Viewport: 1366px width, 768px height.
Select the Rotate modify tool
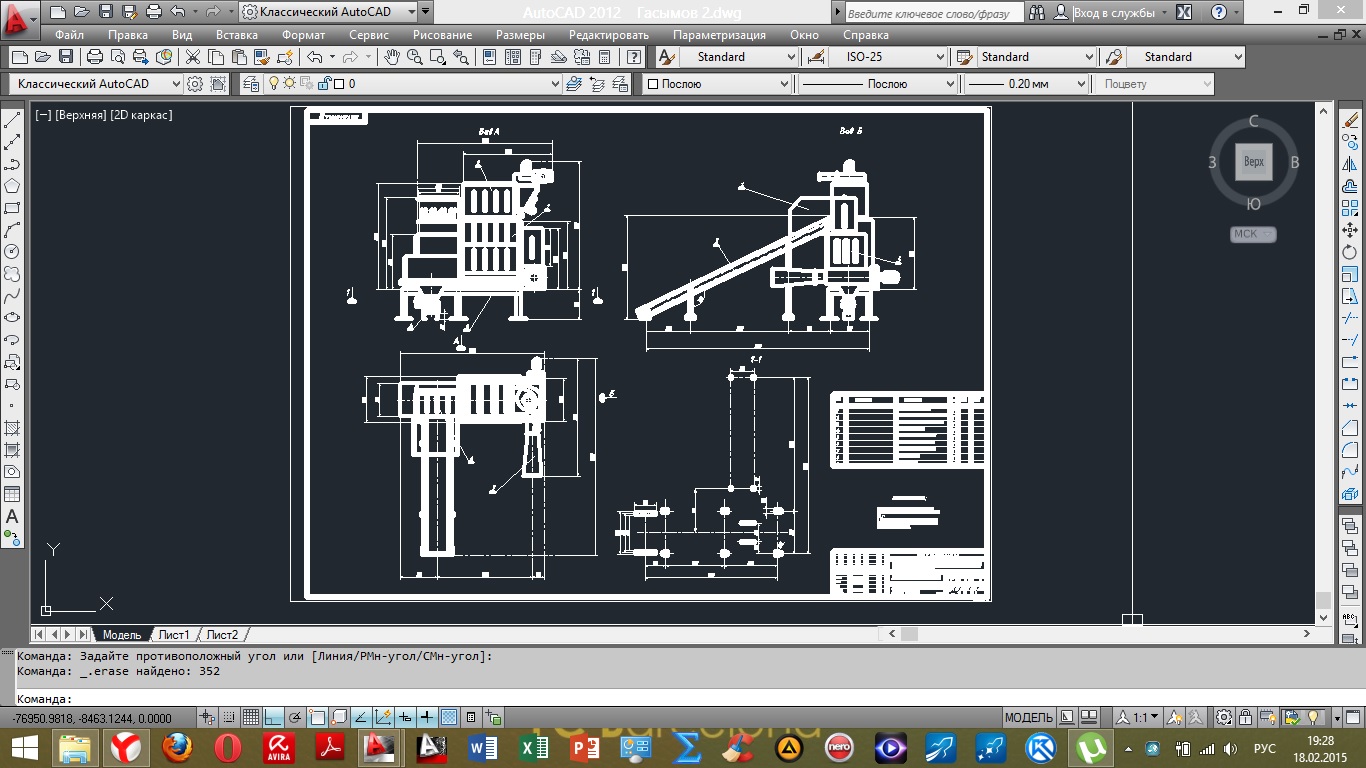pyautogui.click(x=1351, y=252)
